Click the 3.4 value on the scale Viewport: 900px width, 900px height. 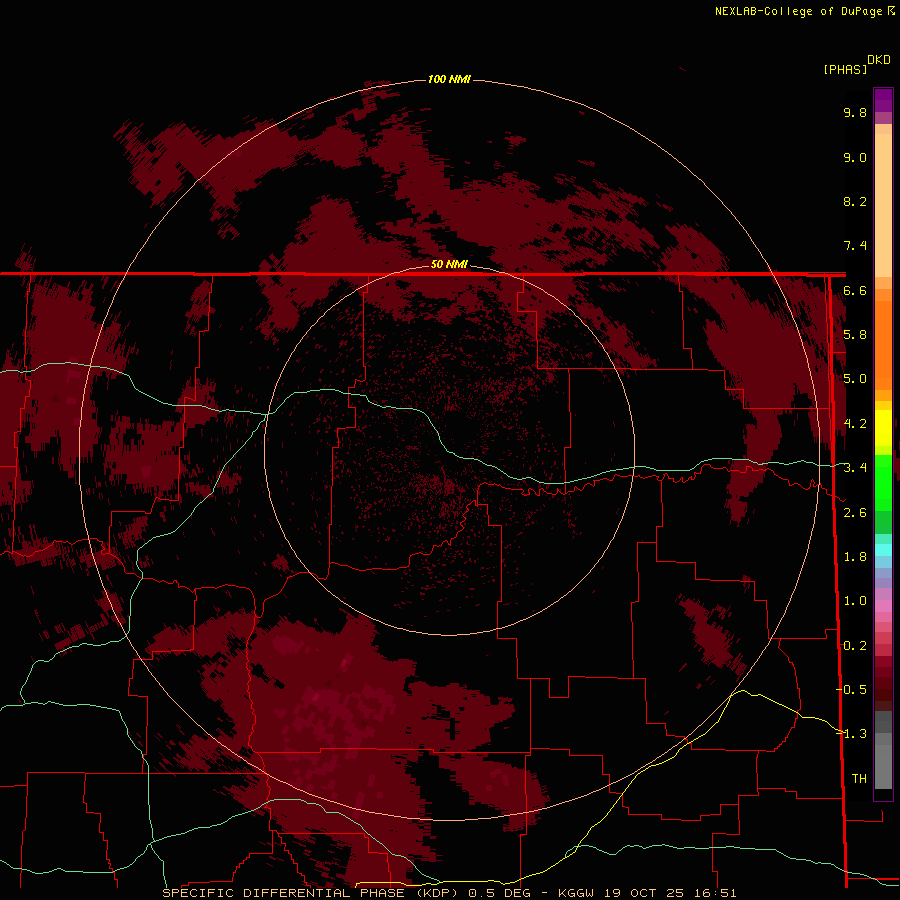pyautogui.click(x=855, y=468)
